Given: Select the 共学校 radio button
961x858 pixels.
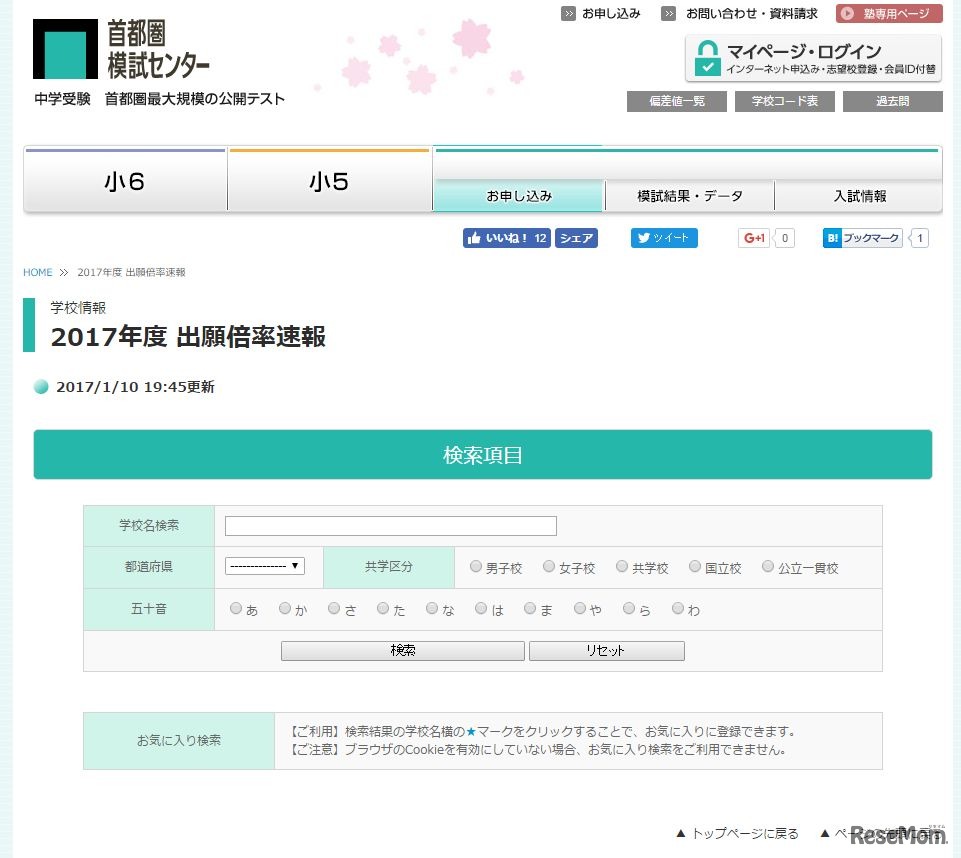Looking at the screenshot, I should [x=622, y=567].
